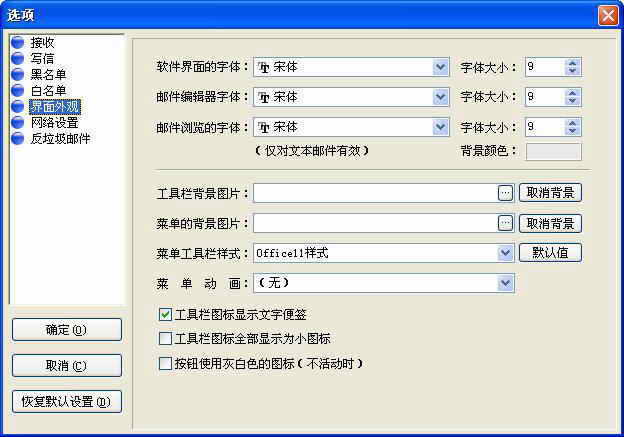Click the blue ball icon beside 黑名单

click(17, 75)
